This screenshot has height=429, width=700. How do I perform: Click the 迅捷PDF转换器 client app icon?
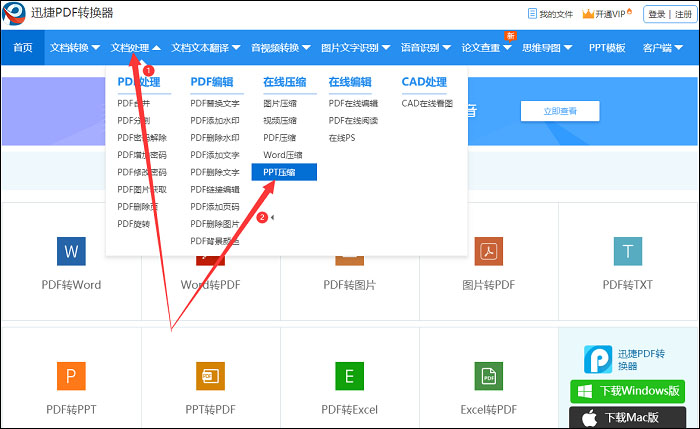click(x=598, y=359)
